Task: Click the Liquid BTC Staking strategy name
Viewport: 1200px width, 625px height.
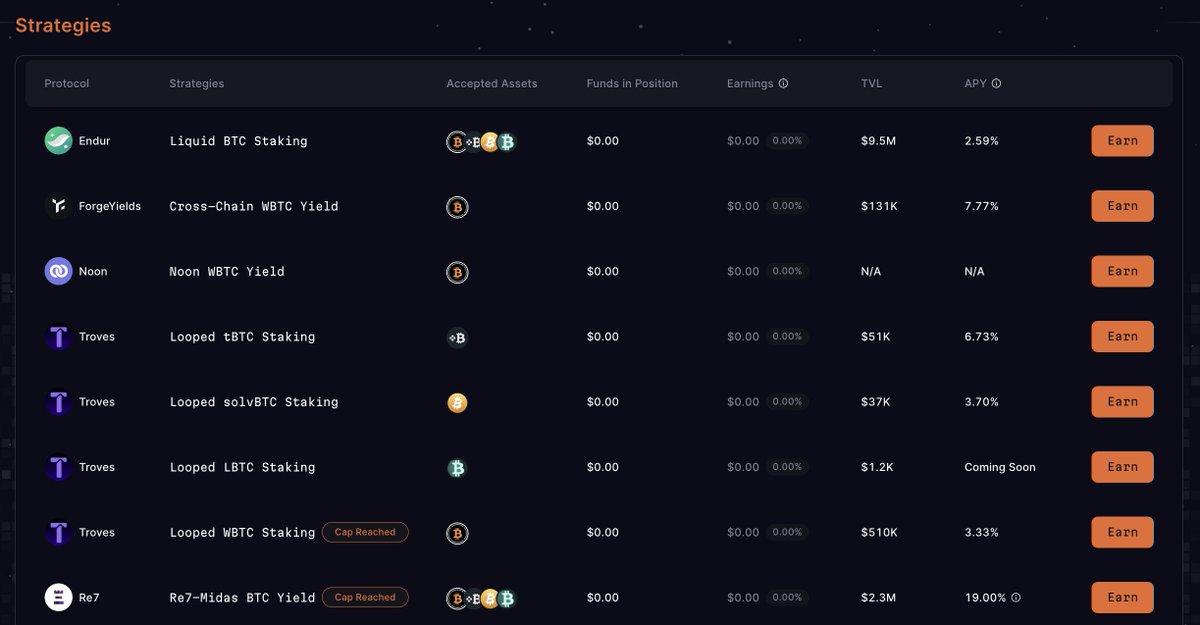Action: pyautogui.click(x=238, y=141)
